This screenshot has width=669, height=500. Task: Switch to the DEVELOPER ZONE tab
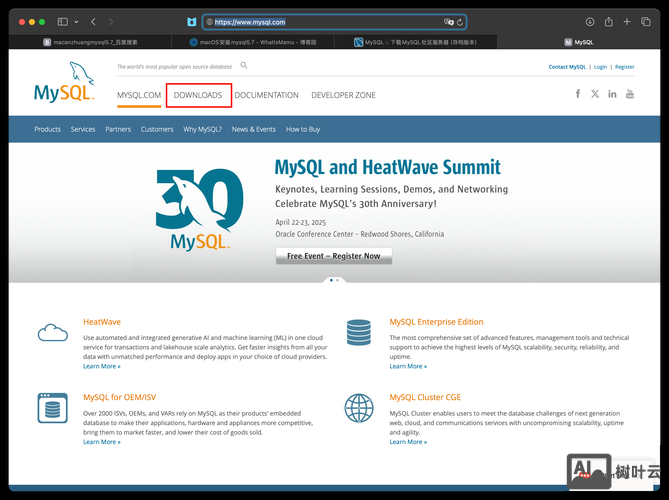pos(343,95)
